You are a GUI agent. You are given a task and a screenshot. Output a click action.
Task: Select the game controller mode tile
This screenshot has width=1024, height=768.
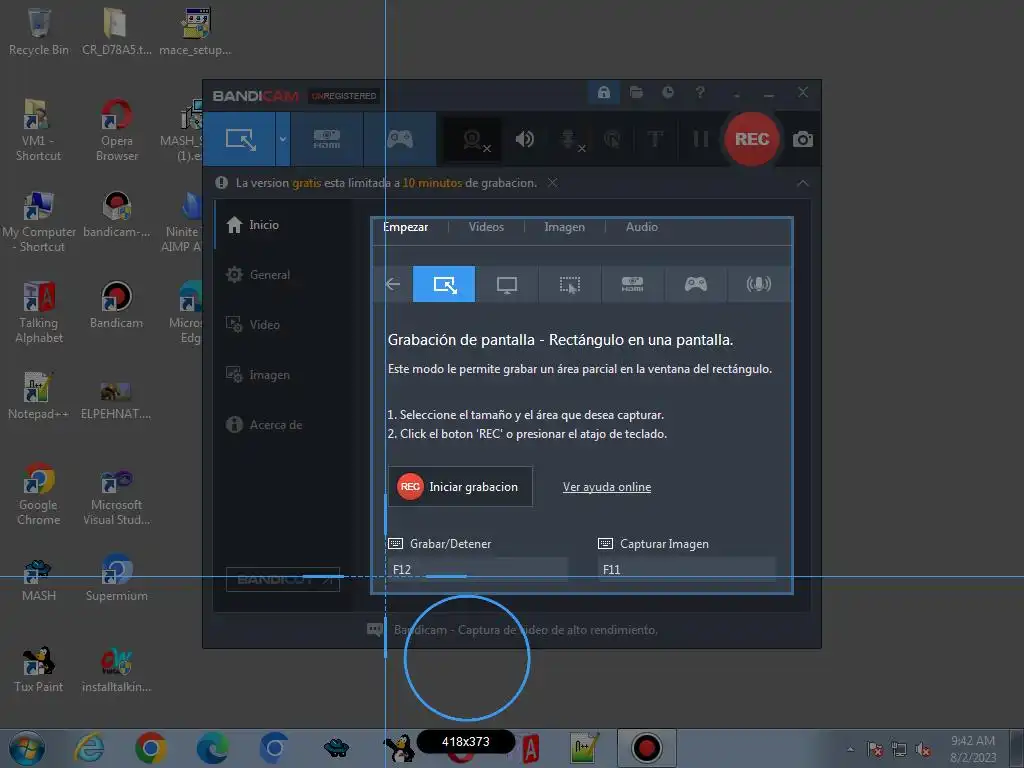(696, 284)
